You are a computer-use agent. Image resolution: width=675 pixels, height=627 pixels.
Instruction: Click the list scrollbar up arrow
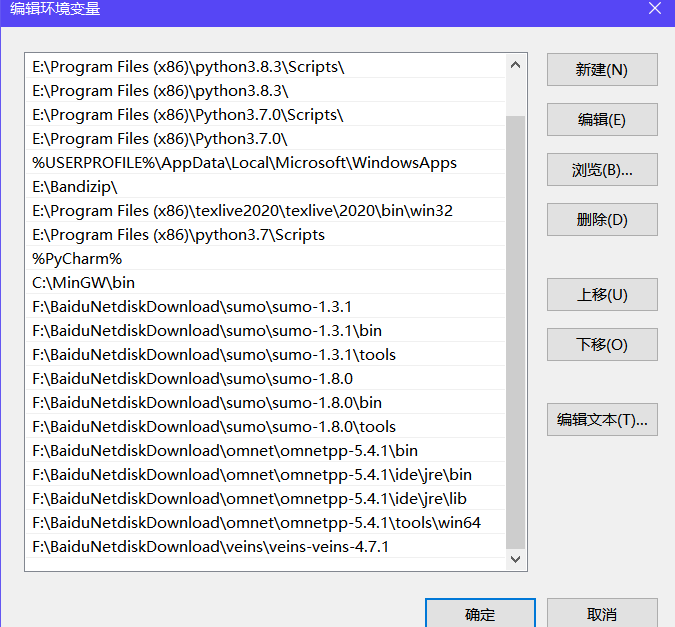point(515,65)
